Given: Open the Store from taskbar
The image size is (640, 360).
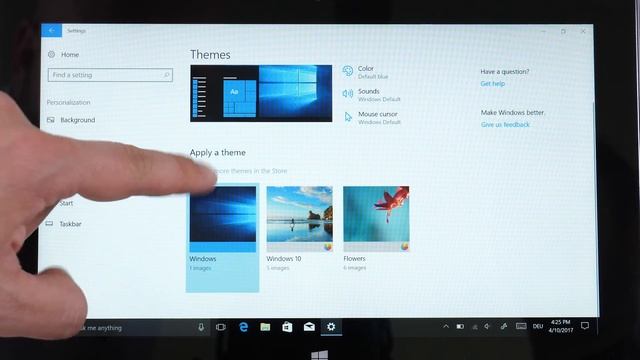Looking at the screenshot, I should pos(287,327).
